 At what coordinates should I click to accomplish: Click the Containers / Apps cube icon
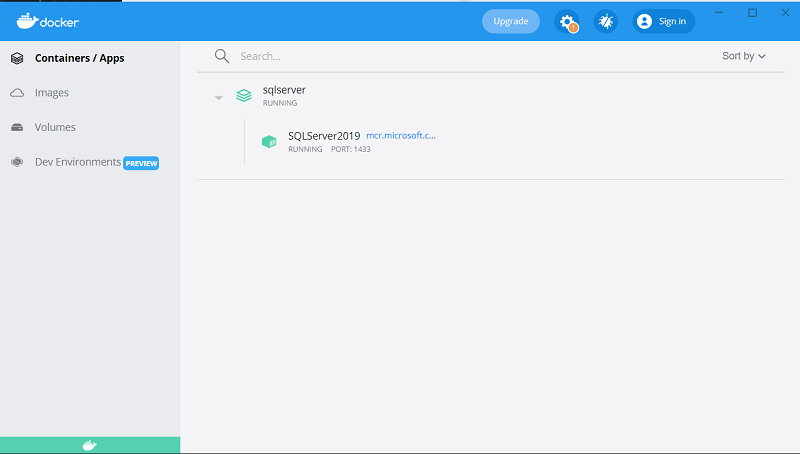[17, 58]
